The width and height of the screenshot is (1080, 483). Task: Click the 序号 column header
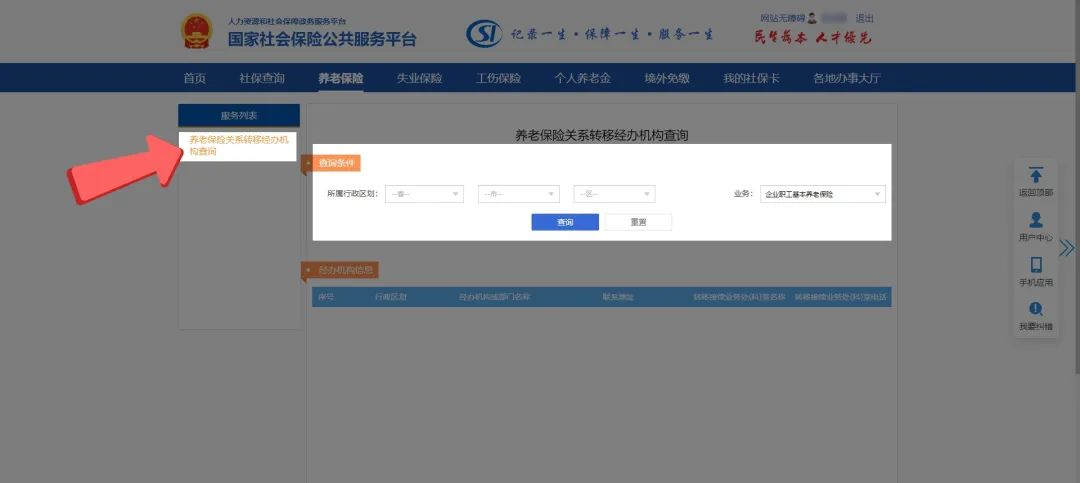(x=326, y=297)
